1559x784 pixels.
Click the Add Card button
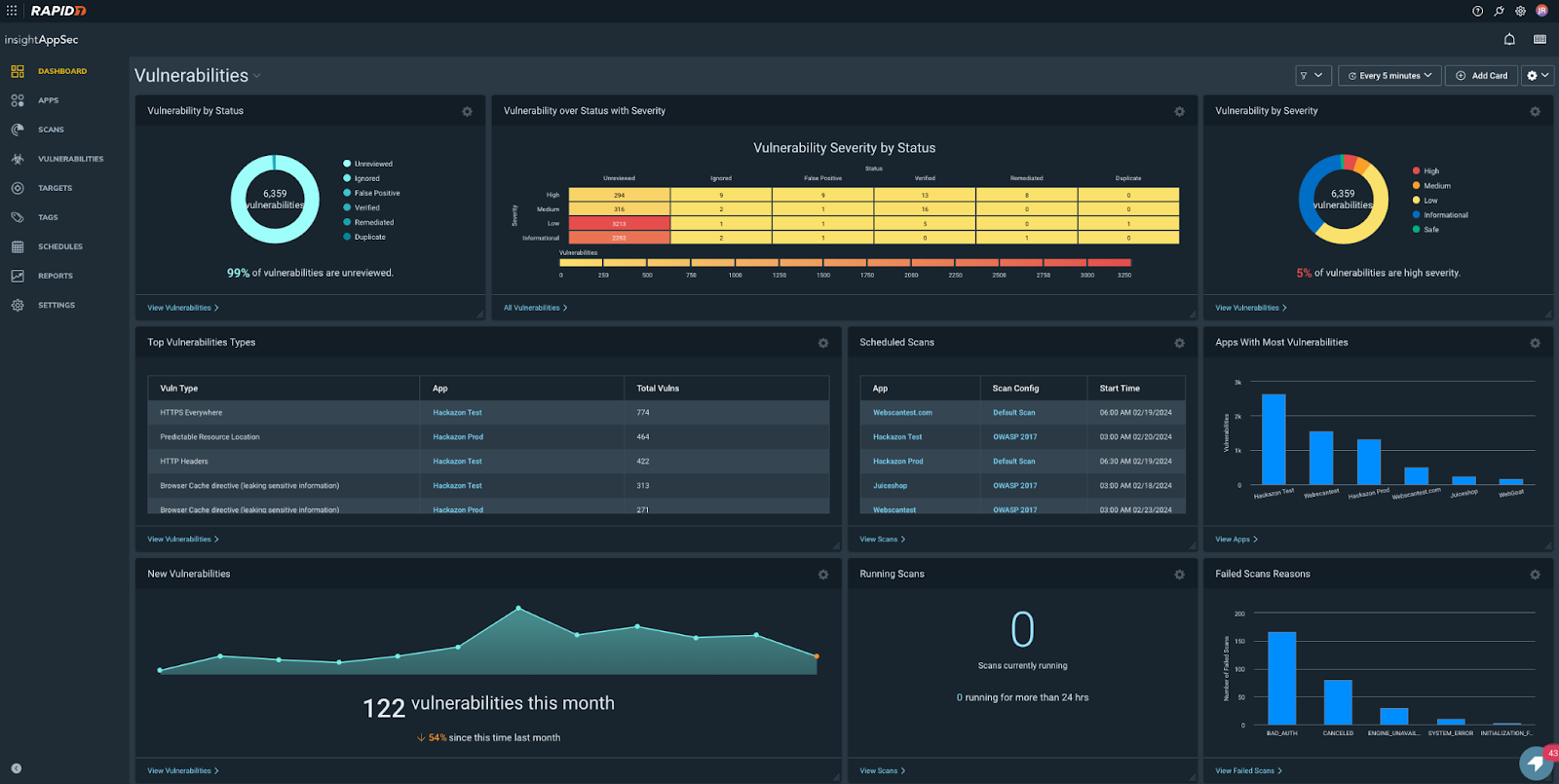(x=1481, y=76)
